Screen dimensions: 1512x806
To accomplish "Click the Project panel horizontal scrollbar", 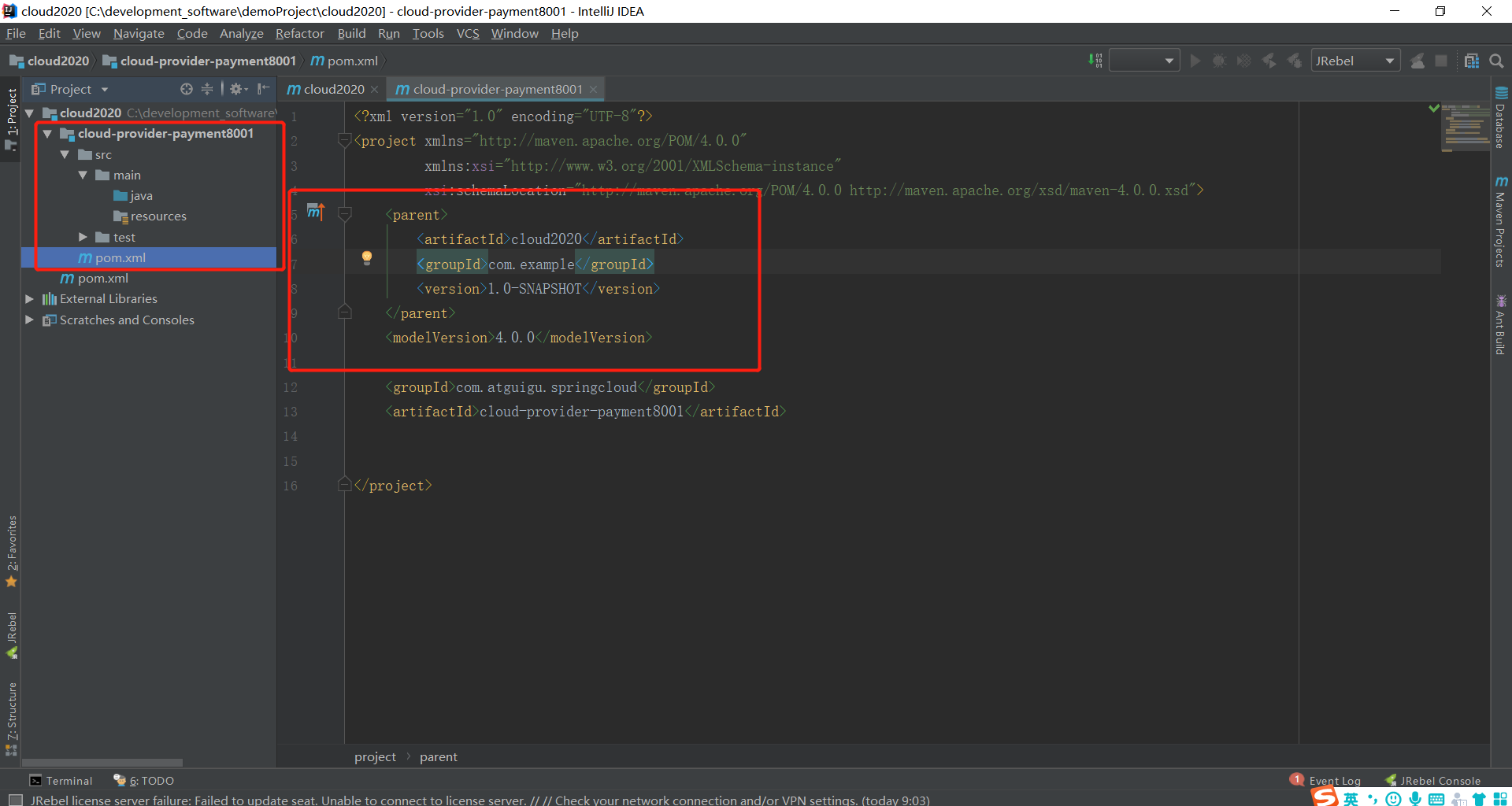I will (x=102, y=763).
